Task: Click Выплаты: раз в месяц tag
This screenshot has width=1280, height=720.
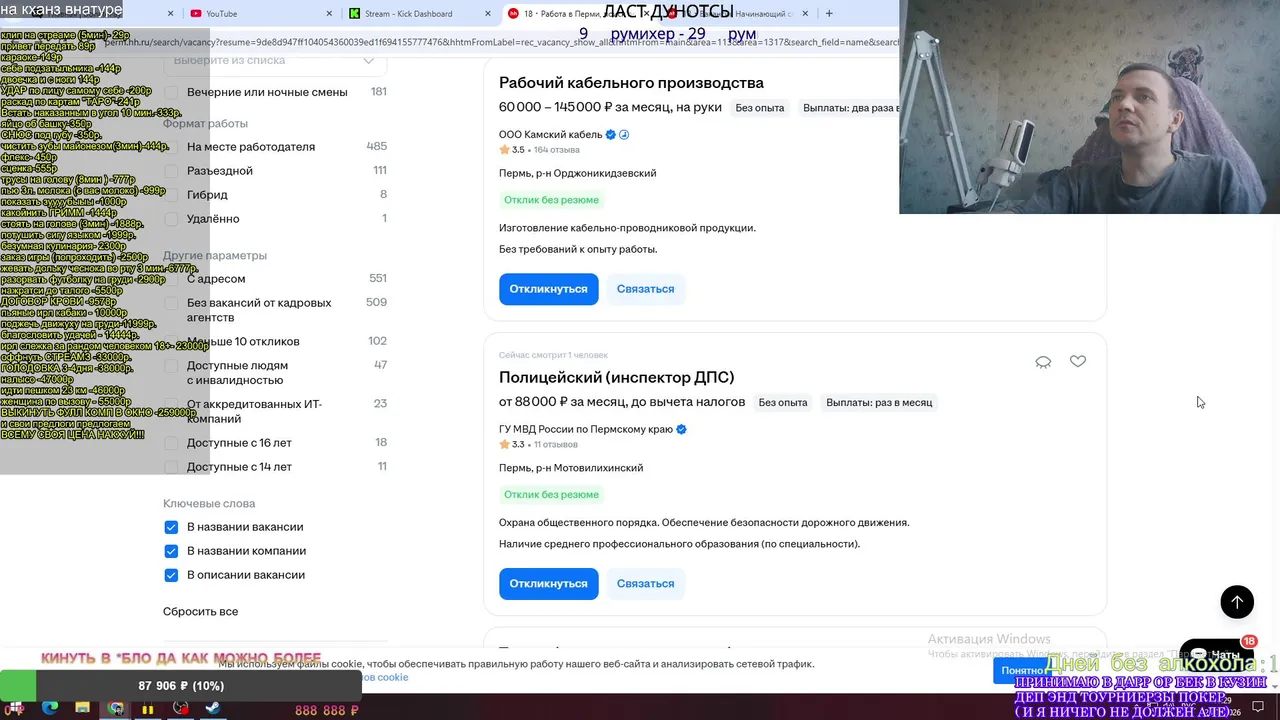Action: [x=879, y=403]
